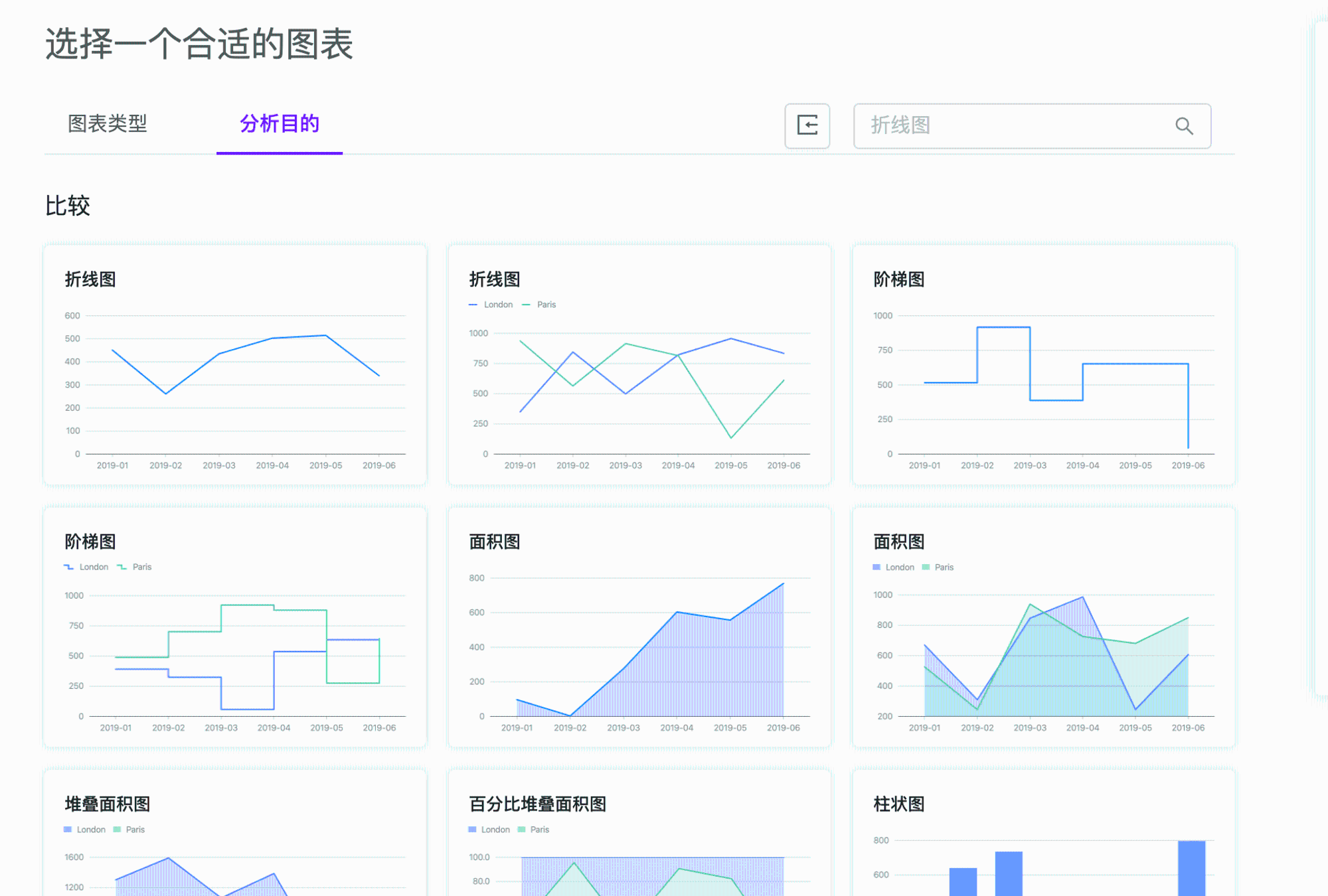1328x896 pixels.
Task: Toggle London legend in two-series 阶梯图
Action: [86, 567]
